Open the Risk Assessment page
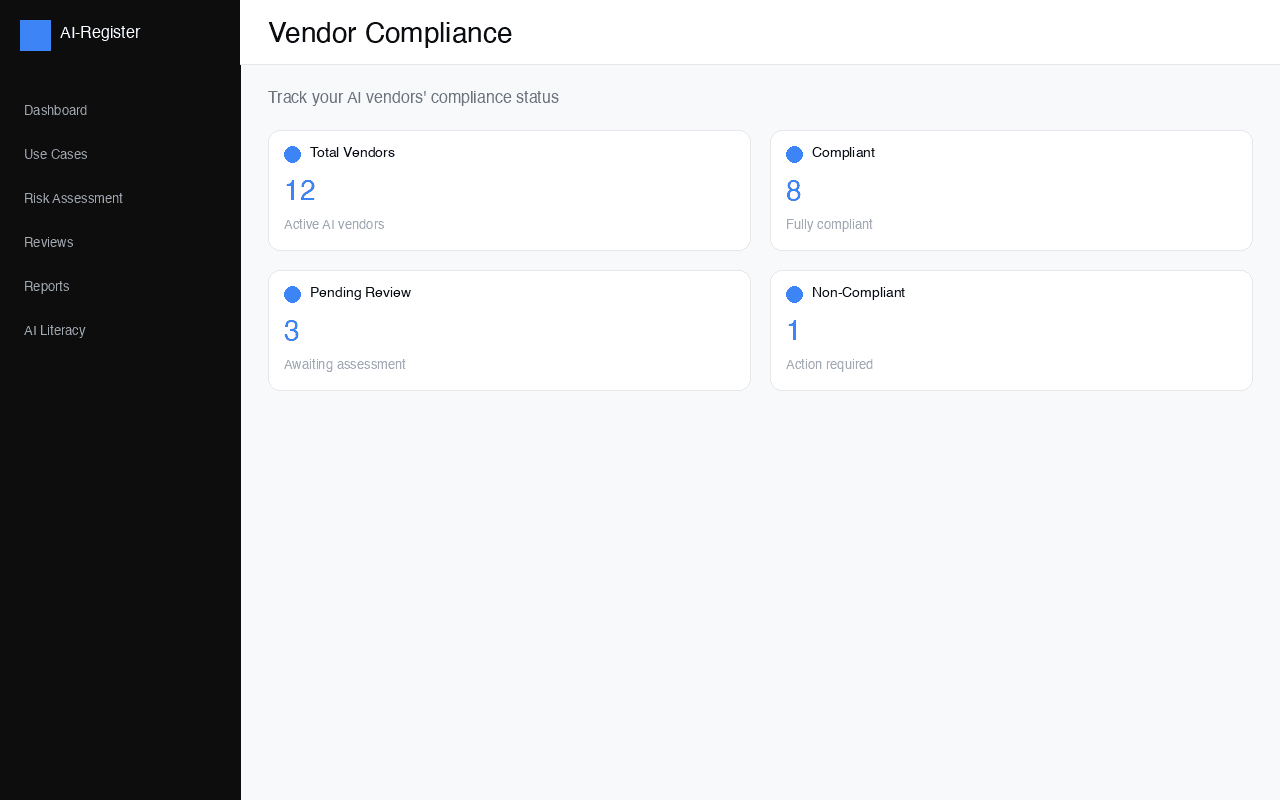The width and height of the screenshot is (1280, 800). click(x=73, y=198)
